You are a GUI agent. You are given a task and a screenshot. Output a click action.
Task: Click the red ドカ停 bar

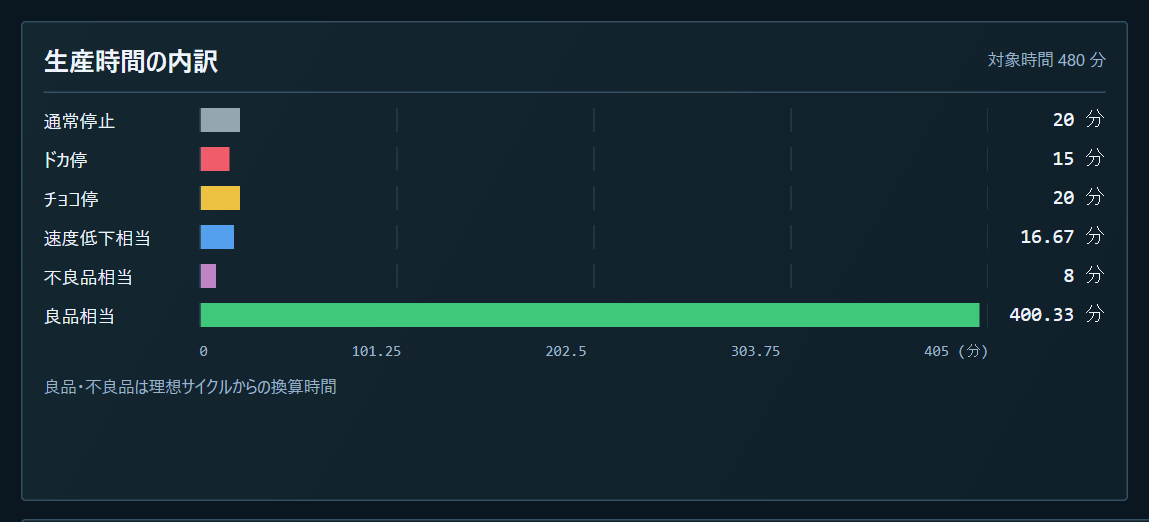215,159
